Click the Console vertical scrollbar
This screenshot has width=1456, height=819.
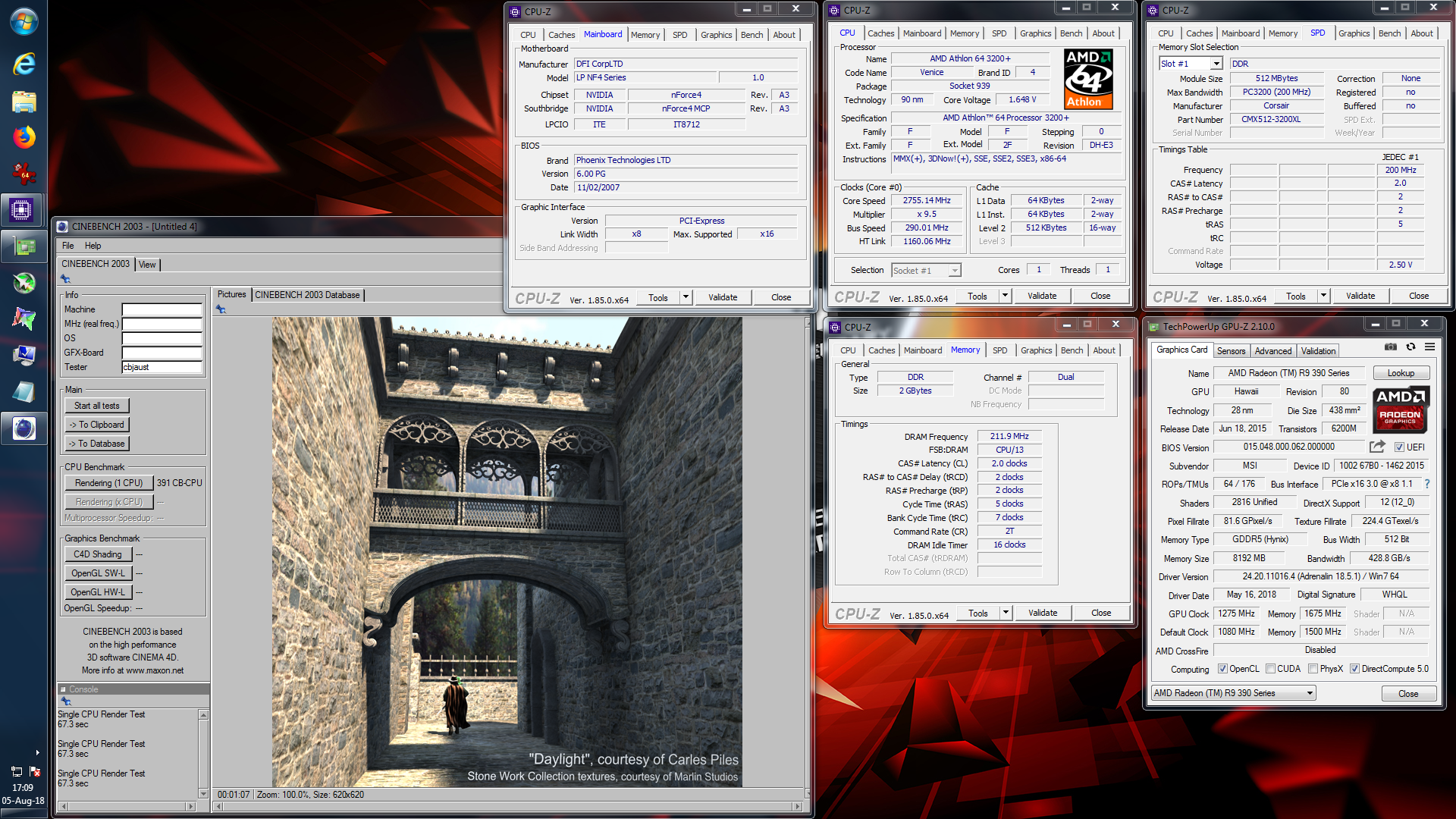(x=203, y=754)
